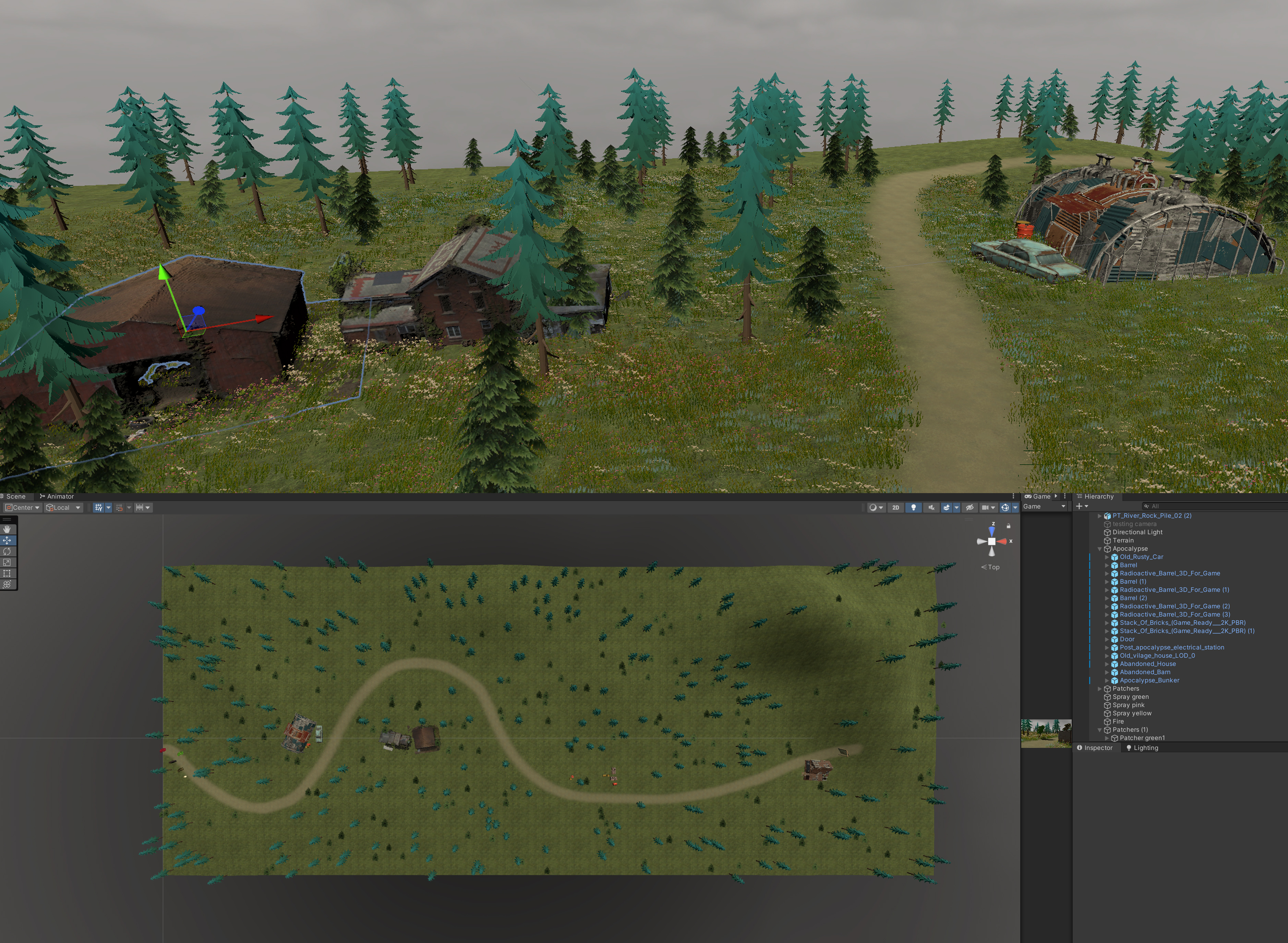The height and width of the screenshot is (943, 1288).
Task: Select the Rect tool
Action: pyautogui.click(x=7, y=573)
